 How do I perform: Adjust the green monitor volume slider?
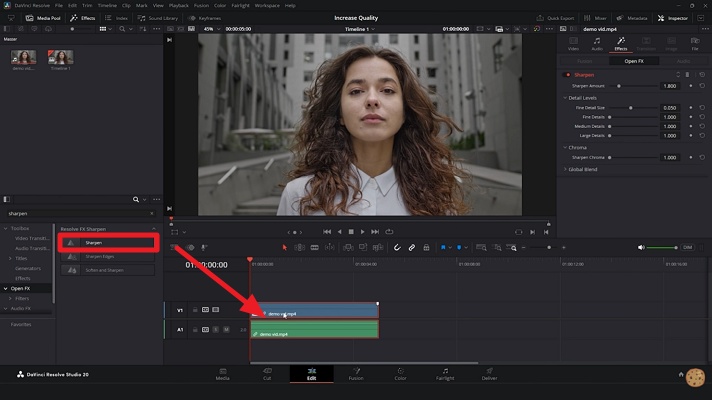[662, 247]
